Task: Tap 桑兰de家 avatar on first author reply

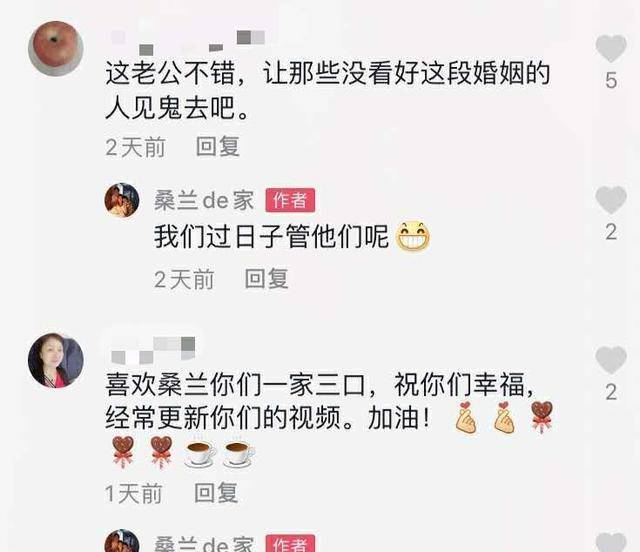Action: coord(122,200)
